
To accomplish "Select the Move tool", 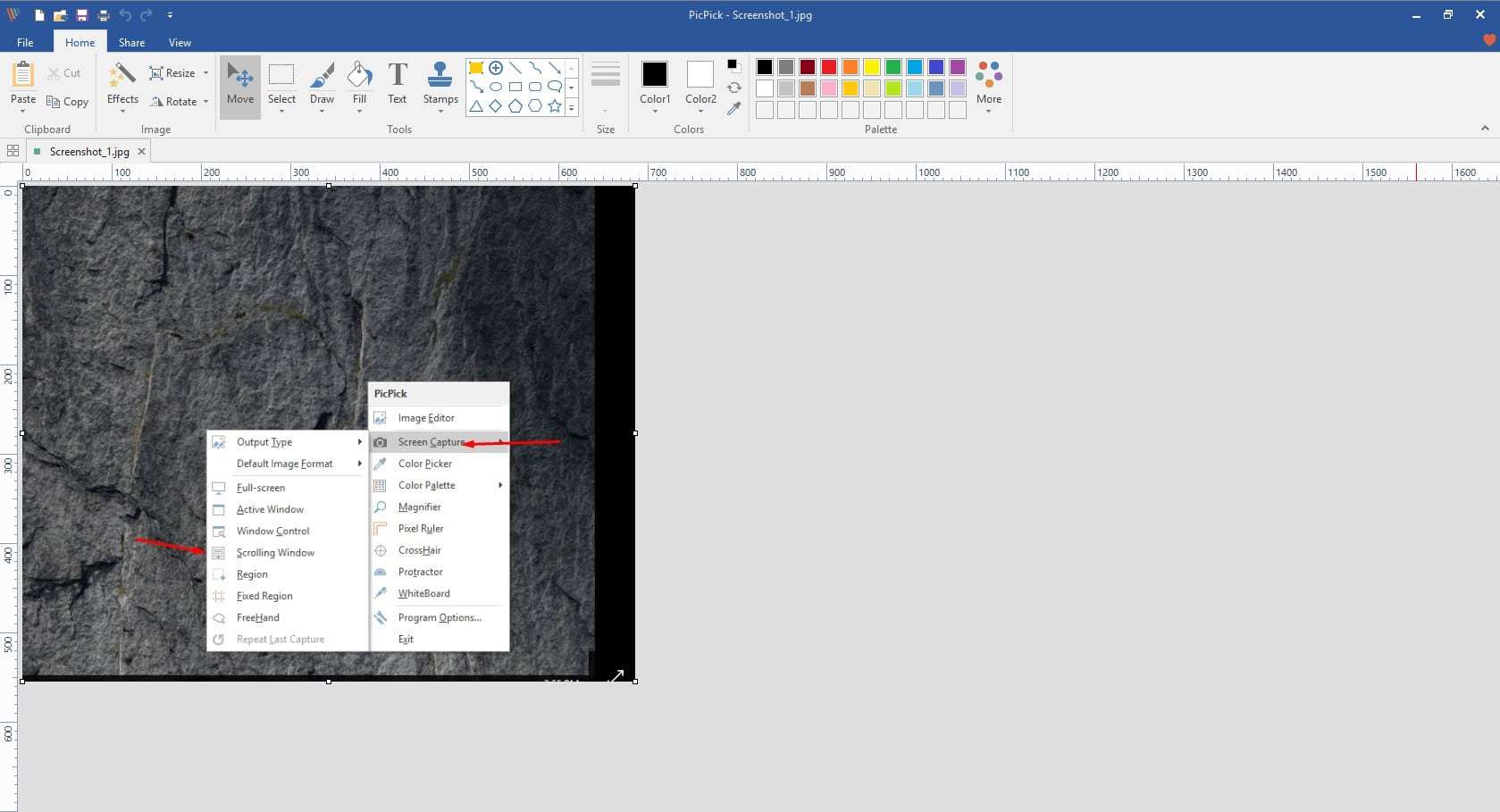I will (x=240, y=85).
